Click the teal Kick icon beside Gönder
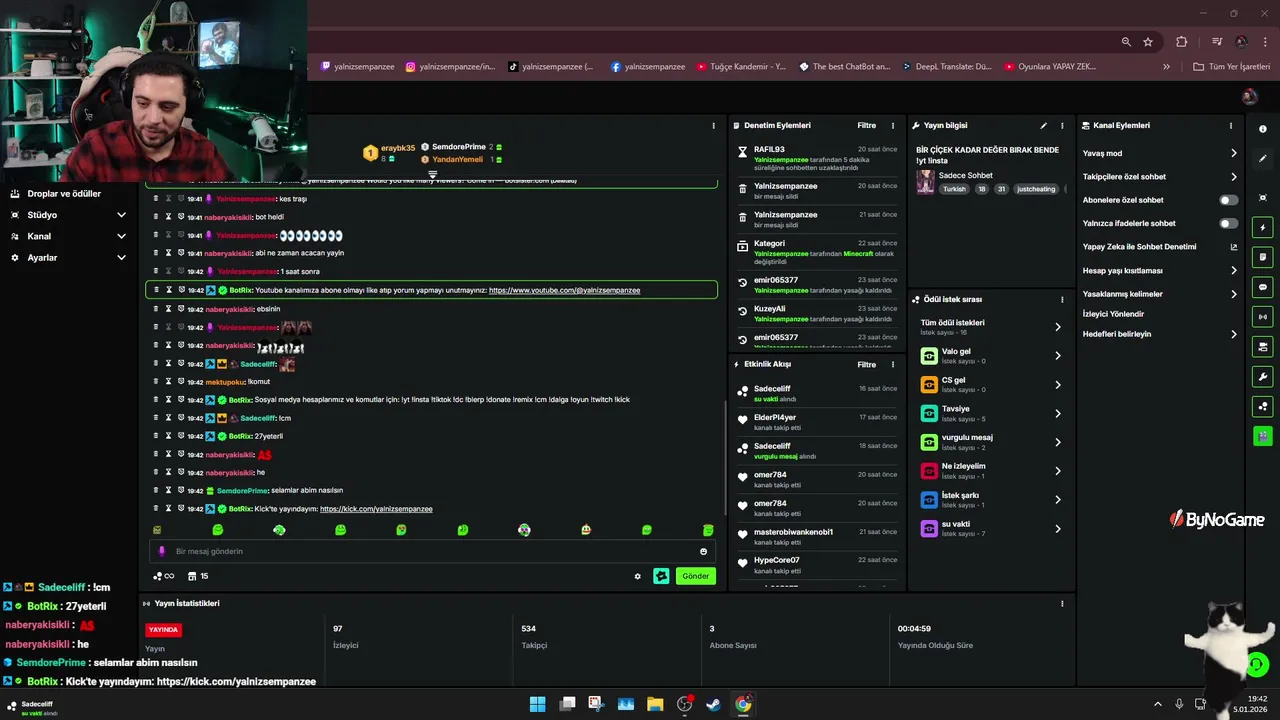1280x720 pixels. click(661, 576)
